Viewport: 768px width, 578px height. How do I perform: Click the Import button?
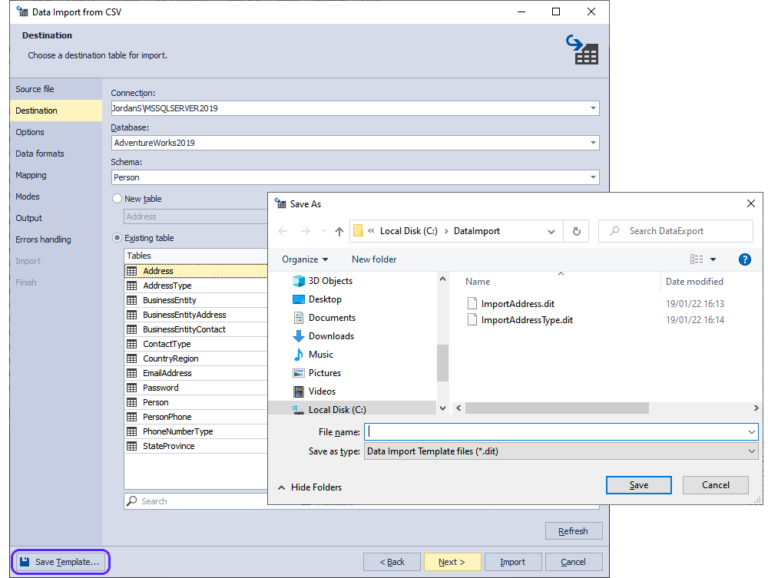513,562
